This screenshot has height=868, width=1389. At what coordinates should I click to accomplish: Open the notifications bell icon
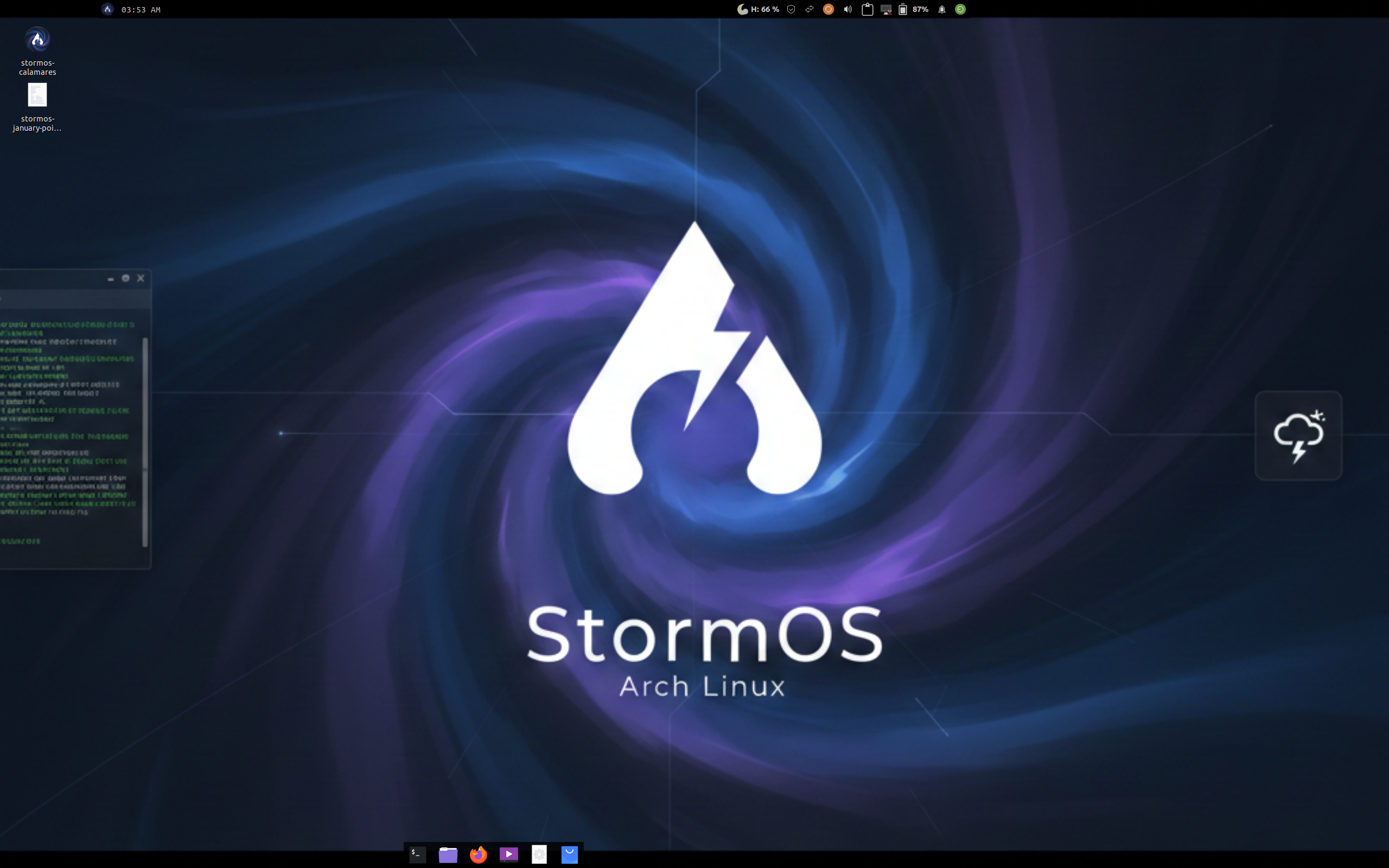(x=942, y=9)
